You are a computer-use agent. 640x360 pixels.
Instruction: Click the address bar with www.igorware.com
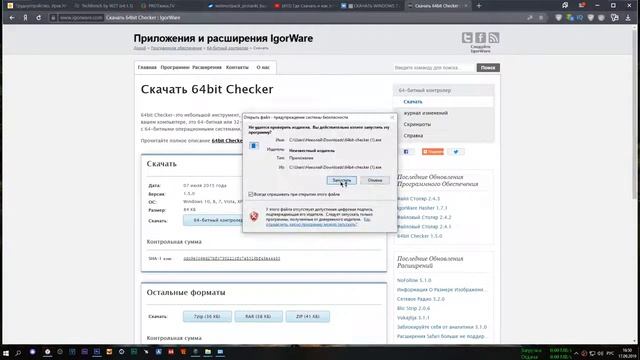coord(81,18)
